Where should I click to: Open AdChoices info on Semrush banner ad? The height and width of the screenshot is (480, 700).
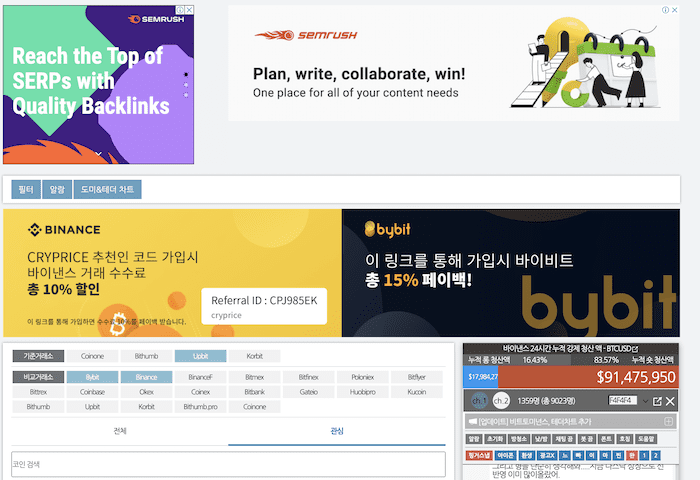point(665,10)
